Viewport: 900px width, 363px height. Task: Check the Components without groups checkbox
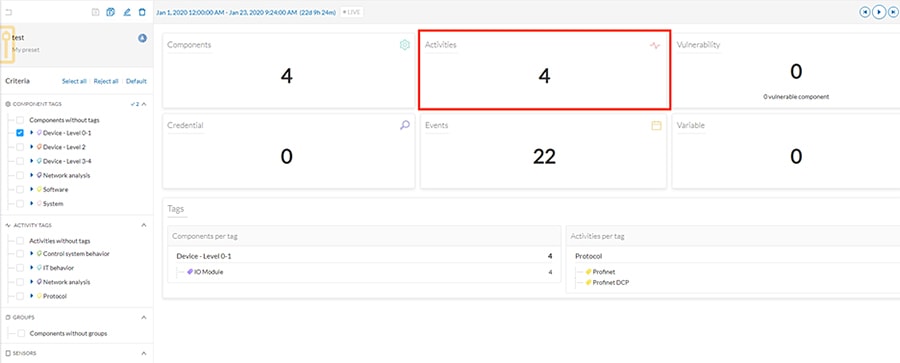[x=21, y=333]
